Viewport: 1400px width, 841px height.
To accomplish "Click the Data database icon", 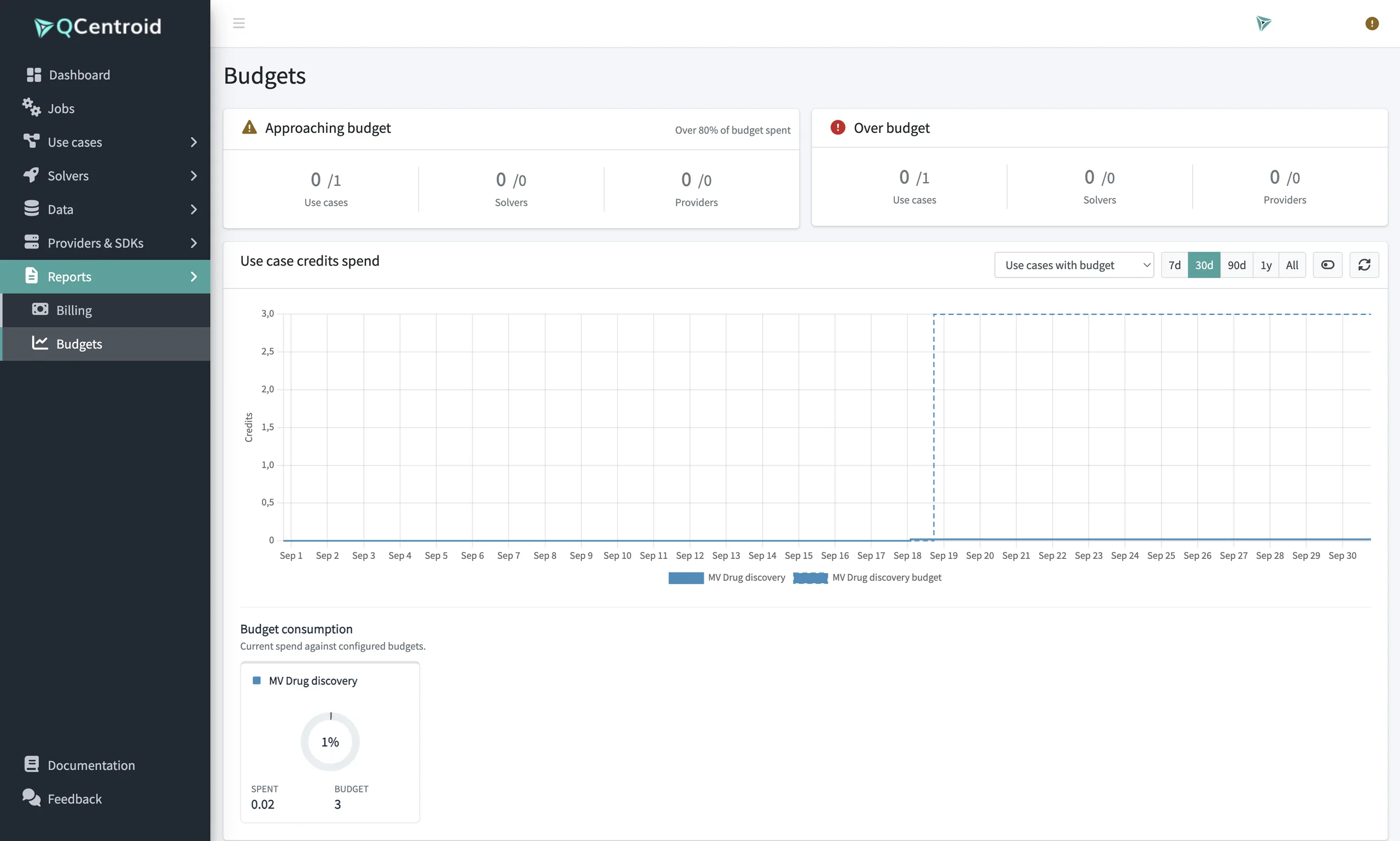I will click(x=32, y=208).
